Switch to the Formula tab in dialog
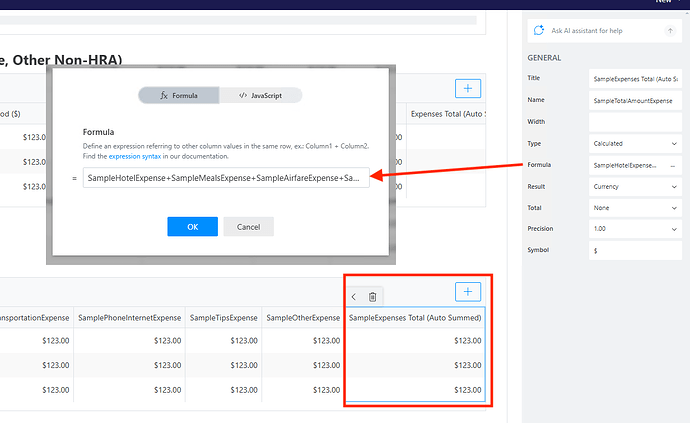This screenshot has width=690, height=423. coord(179,95)
